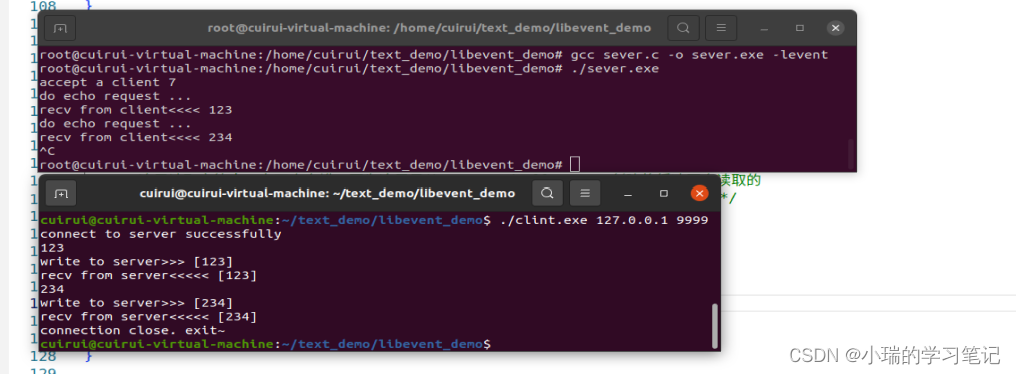Click the cursor at root terminal's last prompt
1016x374 pixels.
[x=575, y=165]
